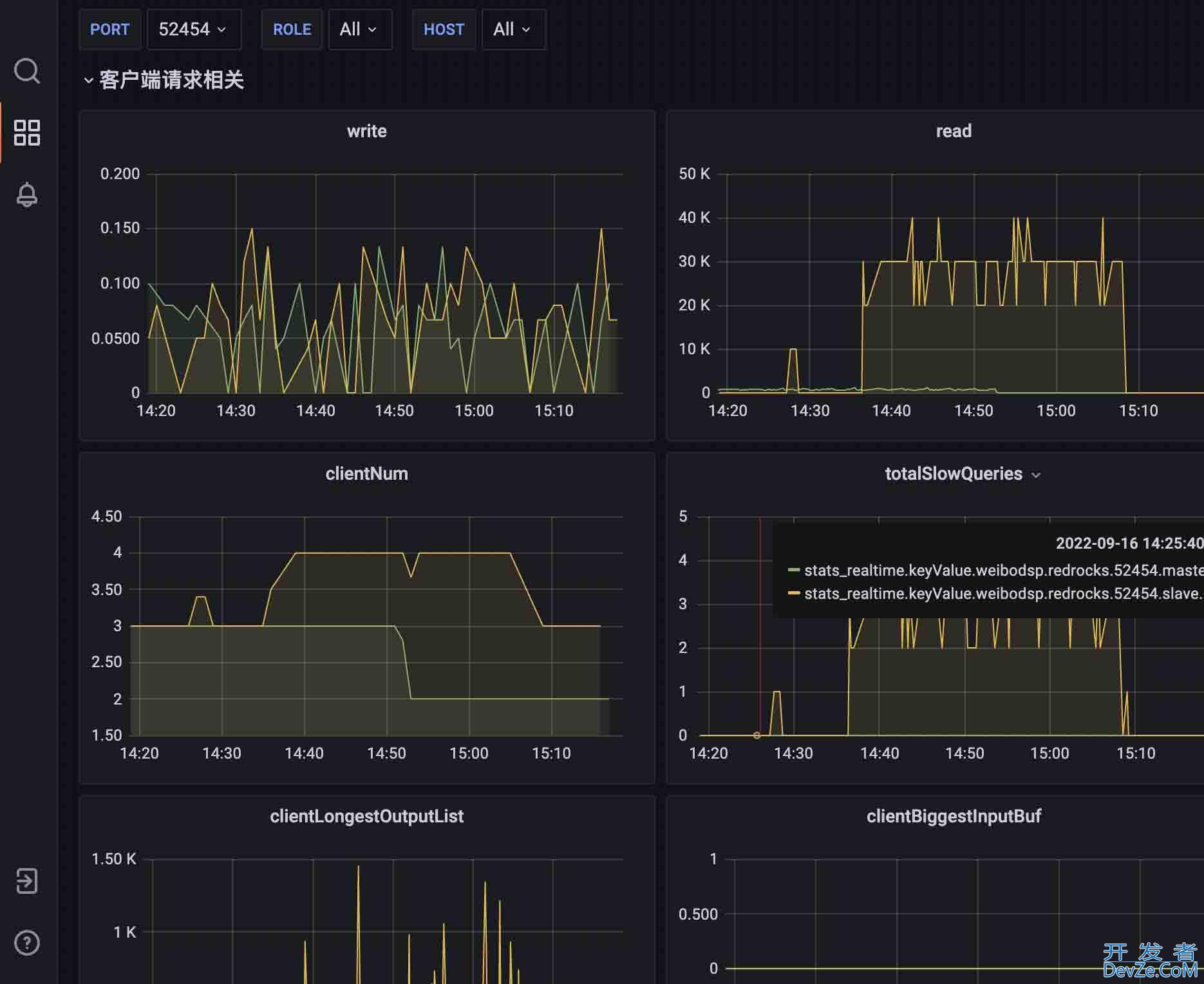The height and width of the screenshot is (984, 1204).
Task: Click the 1.50 K label on clientLongestOutputList chart
Action: 114,859
